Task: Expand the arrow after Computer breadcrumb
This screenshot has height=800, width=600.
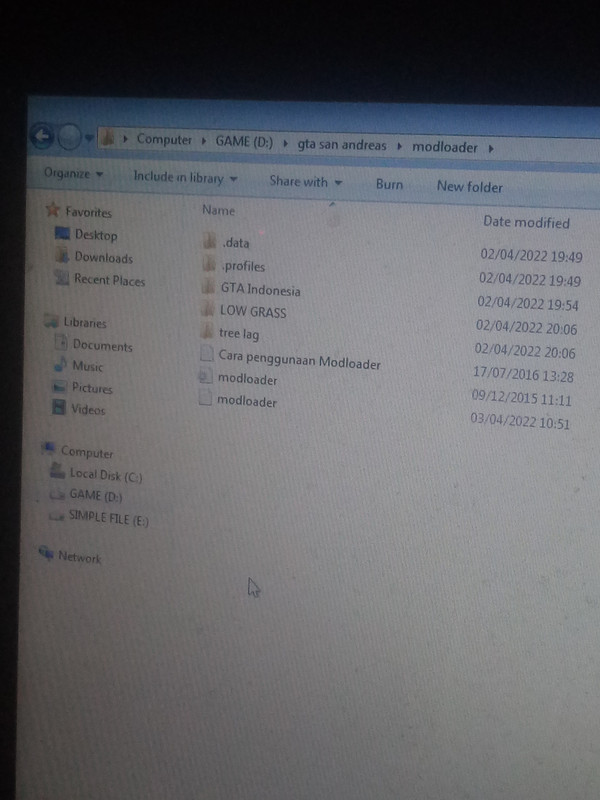Action: point(204,141)
